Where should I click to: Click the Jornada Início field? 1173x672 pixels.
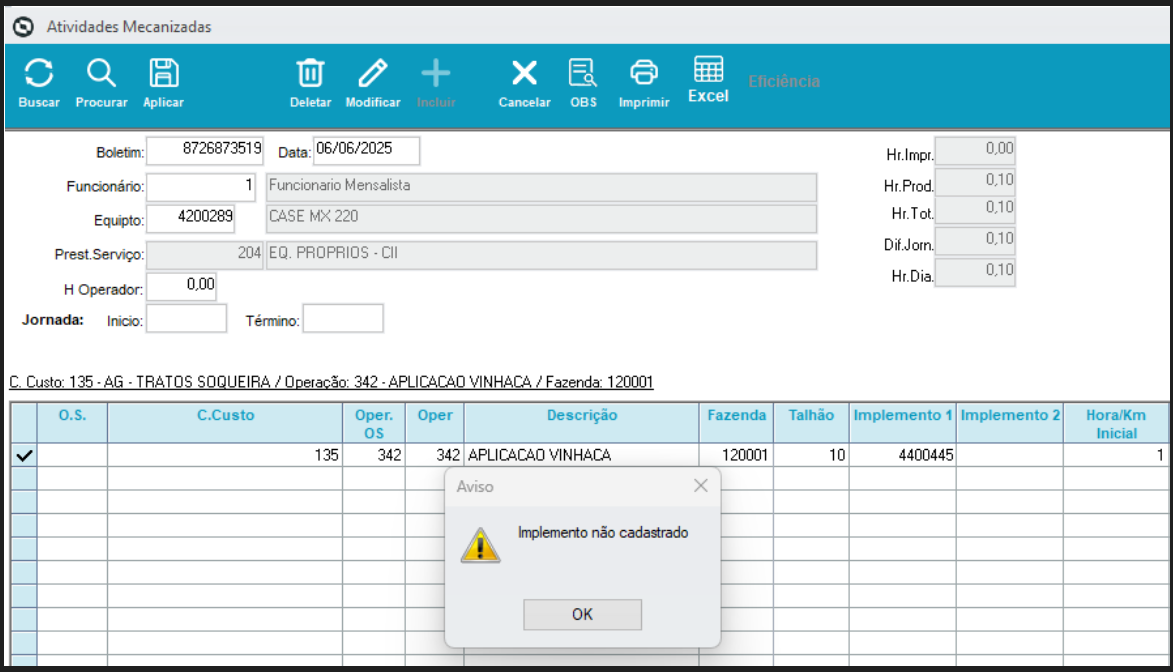186,318
